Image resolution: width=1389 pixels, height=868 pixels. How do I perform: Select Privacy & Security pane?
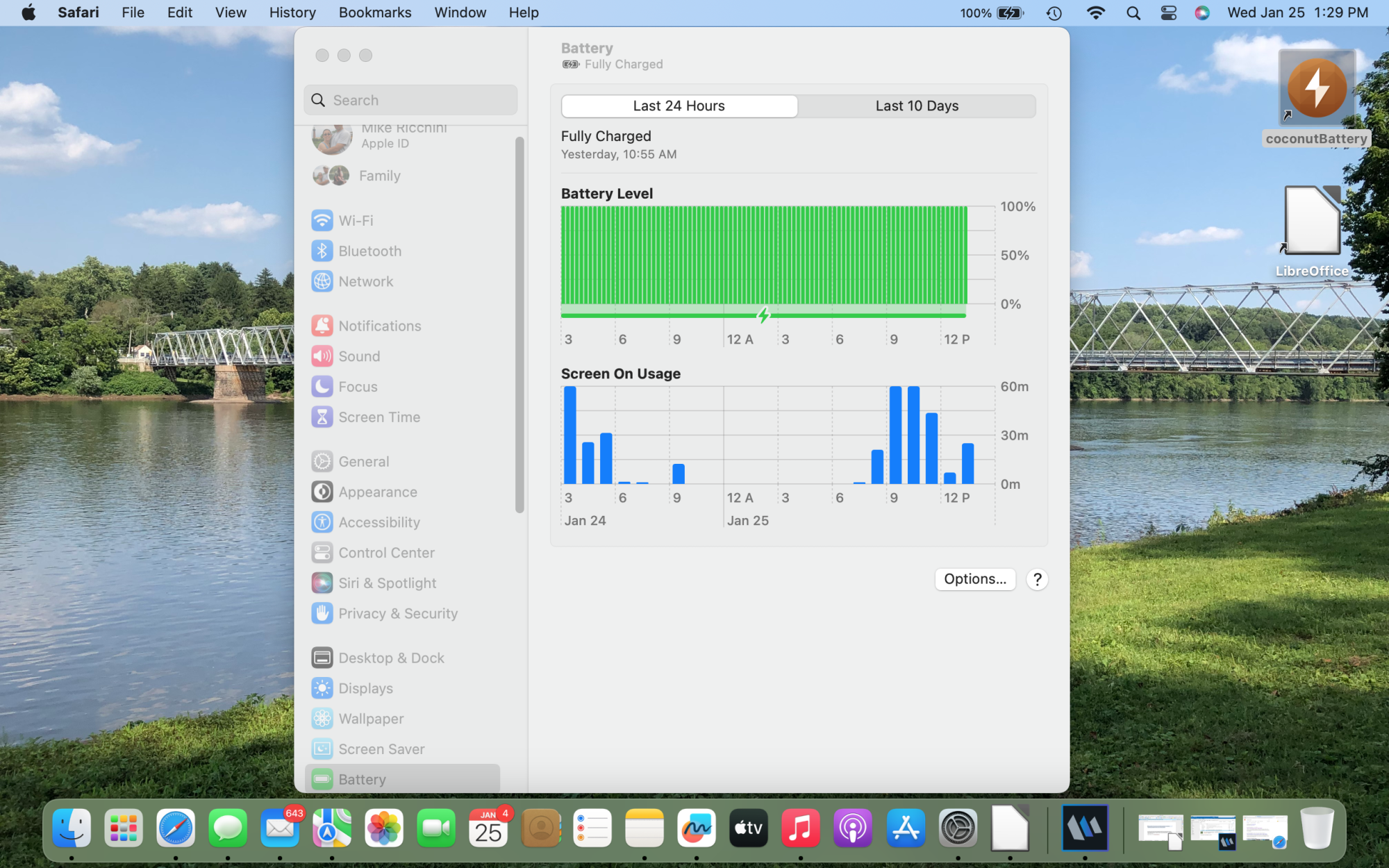click(x=397, y=614)
